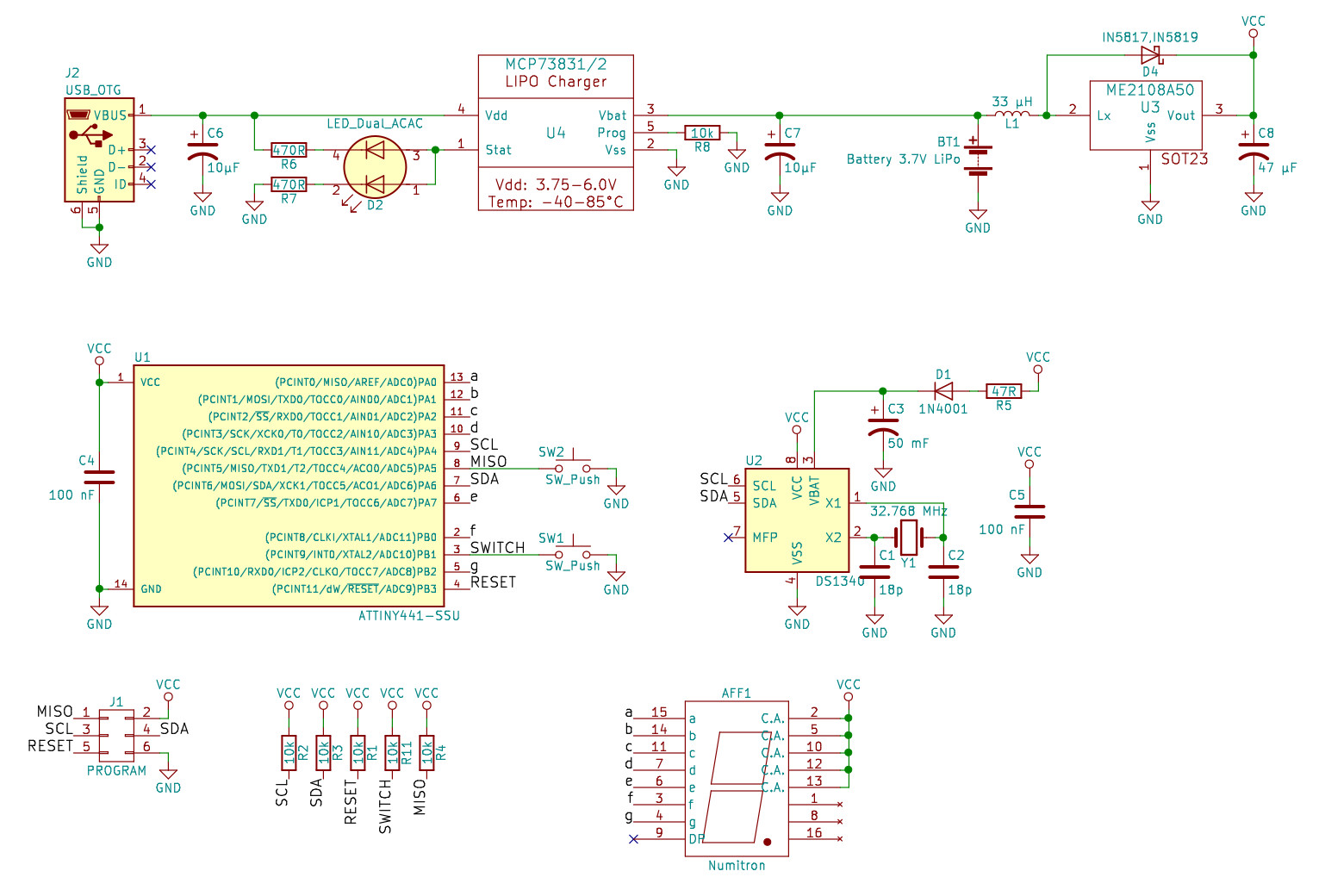Toggle push switch SW1
The image size is (1325, 896).
click(x=572, y=550)
